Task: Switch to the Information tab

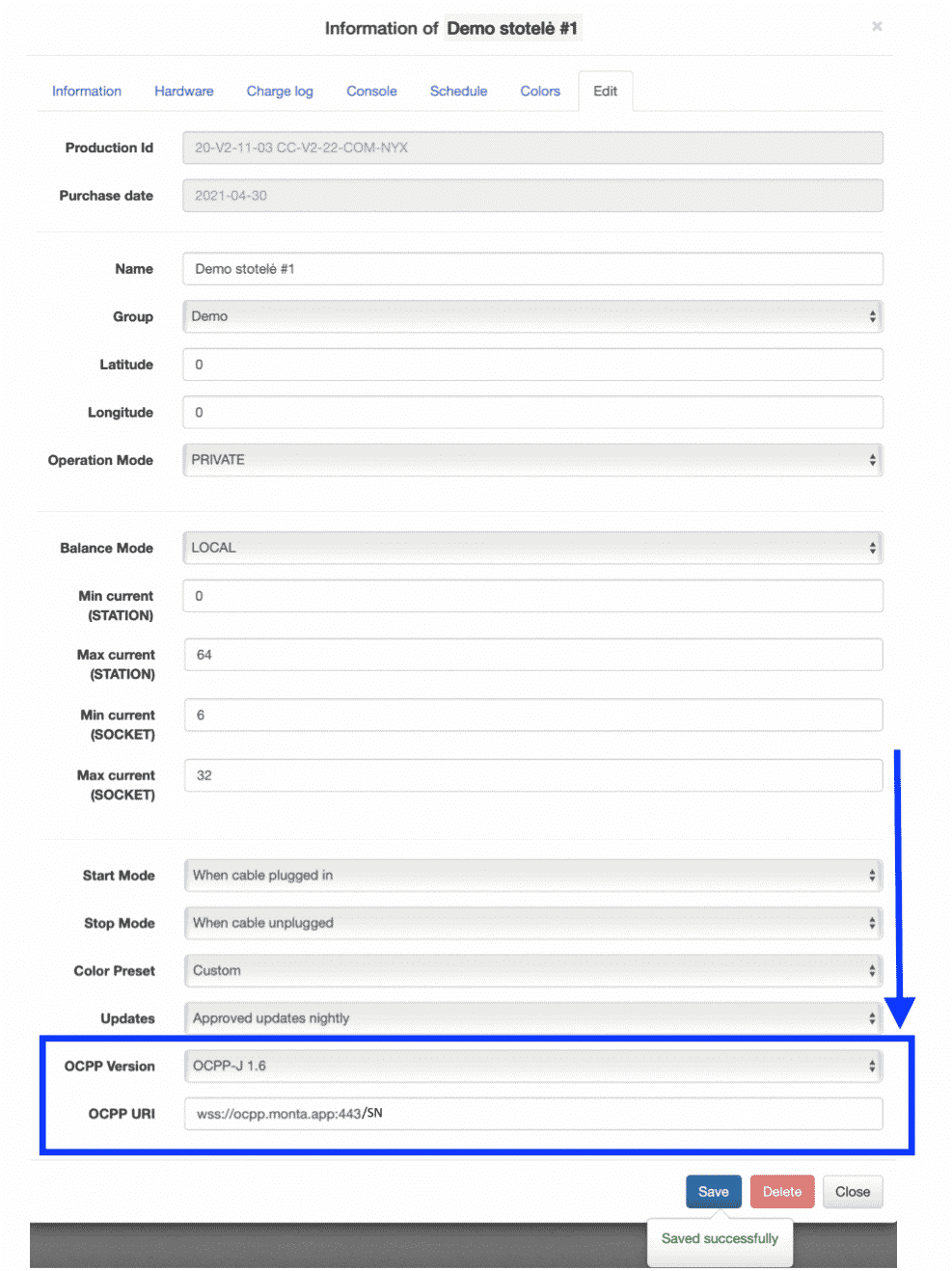Action: (x=87, y=91)
